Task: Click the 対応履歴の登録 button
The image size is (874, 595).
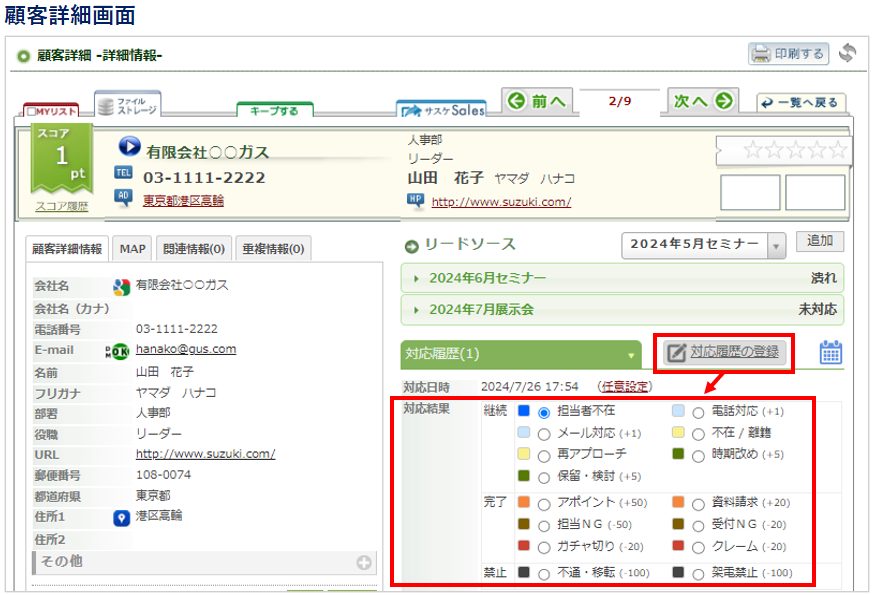Action: tap(724, 352)
